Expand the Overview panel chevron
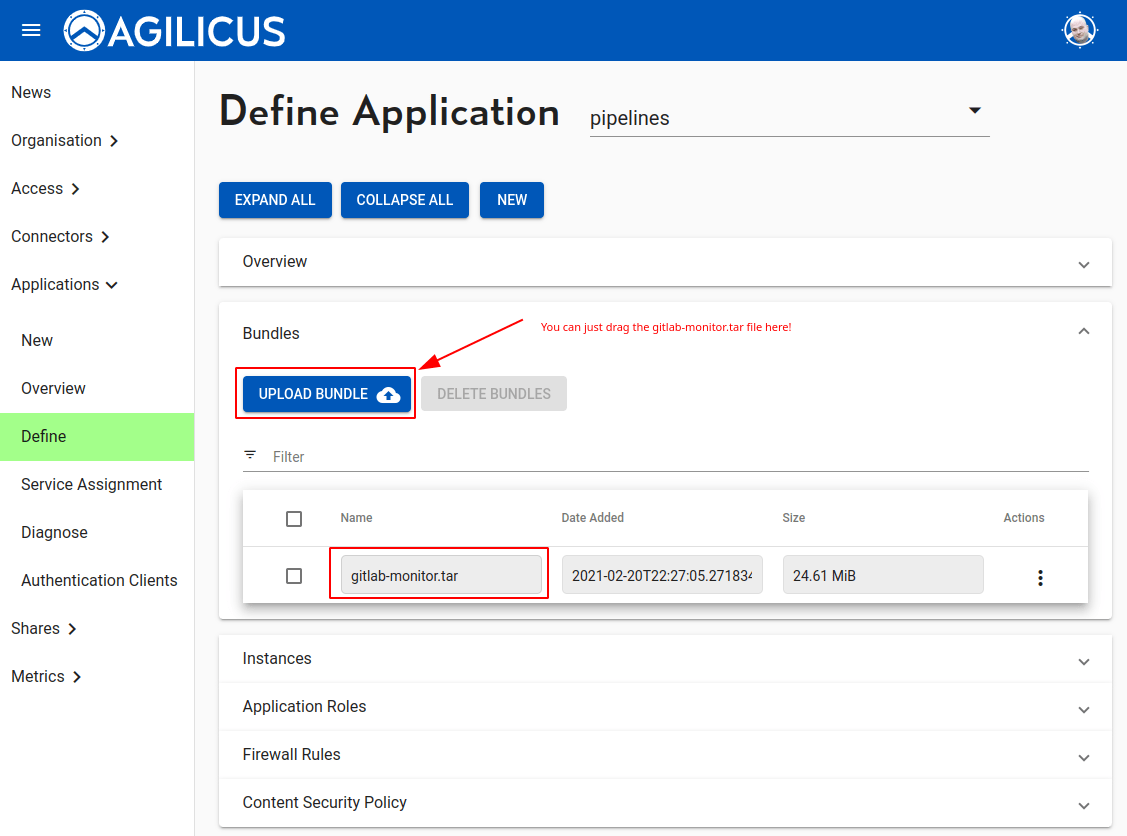 [1083, 264]
